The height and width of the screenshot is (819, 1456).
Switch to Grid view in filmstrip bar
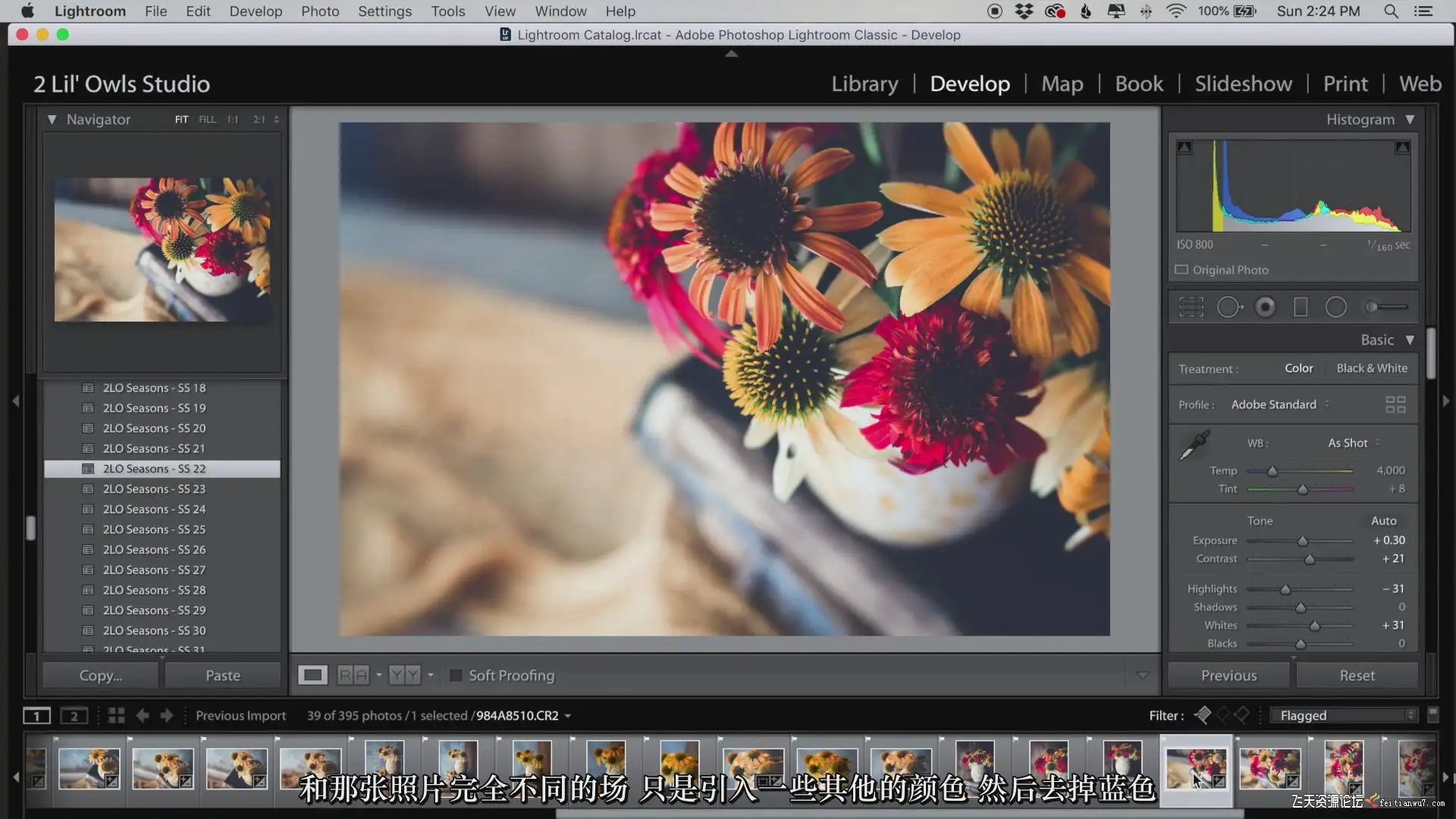point(116,715)
